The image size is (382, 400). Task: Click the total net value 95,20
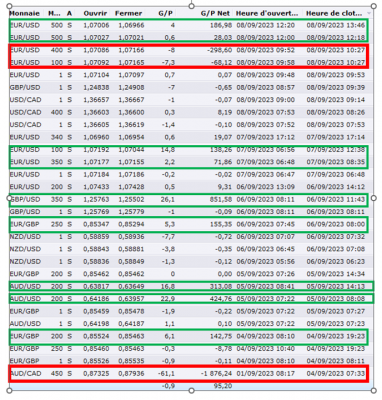coord(224,386)
